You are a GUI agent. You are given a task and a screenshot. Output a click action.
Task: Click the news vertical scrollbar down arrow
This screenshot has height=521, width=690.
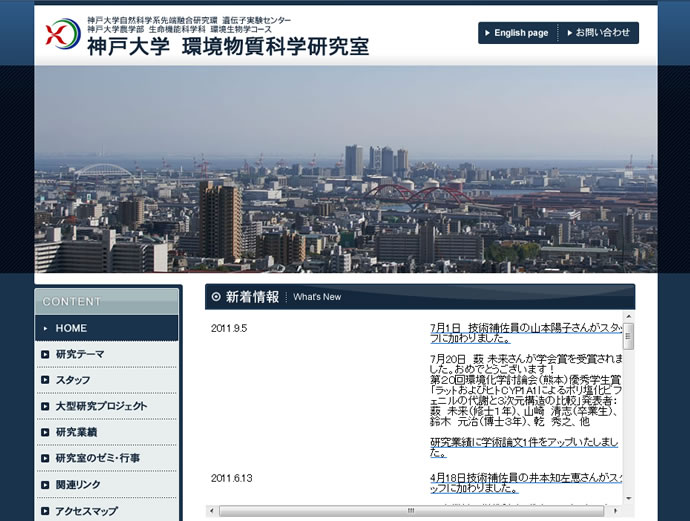point(628,499)
